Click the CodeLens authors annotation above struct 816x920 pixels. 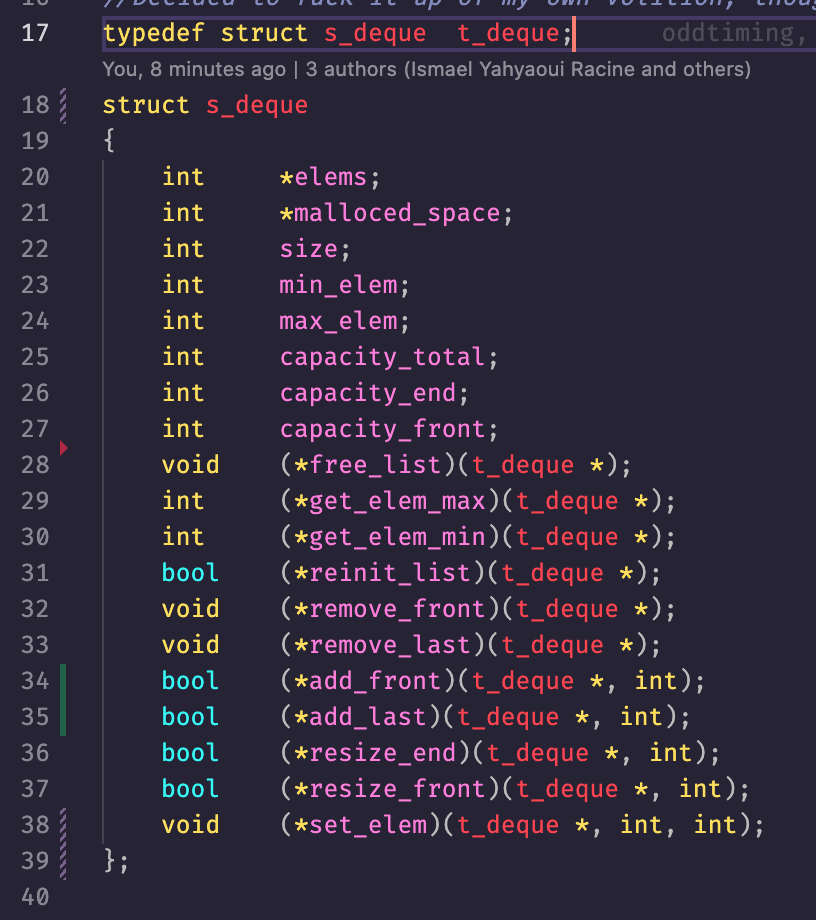pyautogui.click(x=426, y=69)
